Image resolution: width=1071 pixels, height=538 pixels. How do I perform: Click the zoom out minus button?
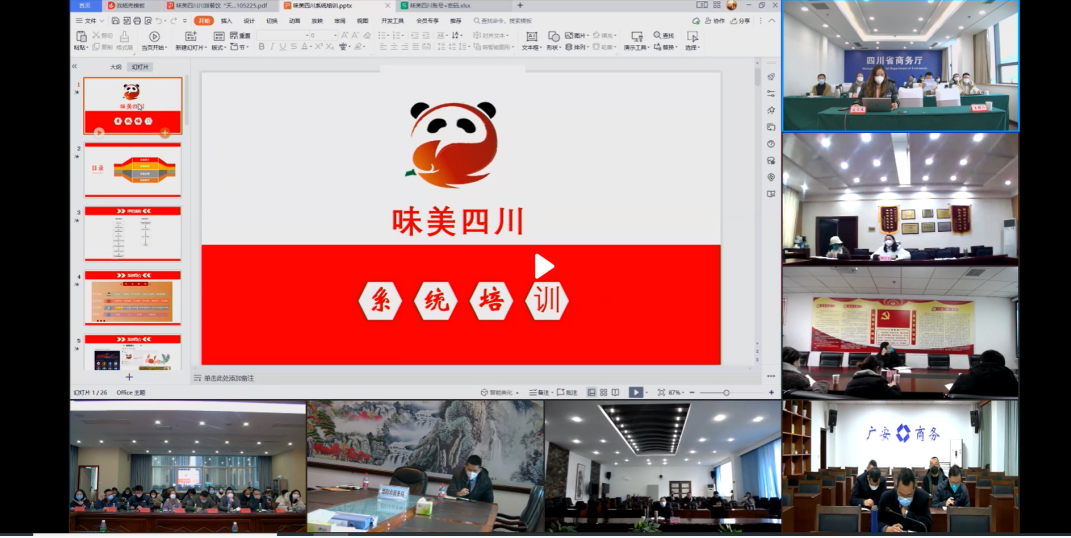pyautogui.click(x=692, y=393)
